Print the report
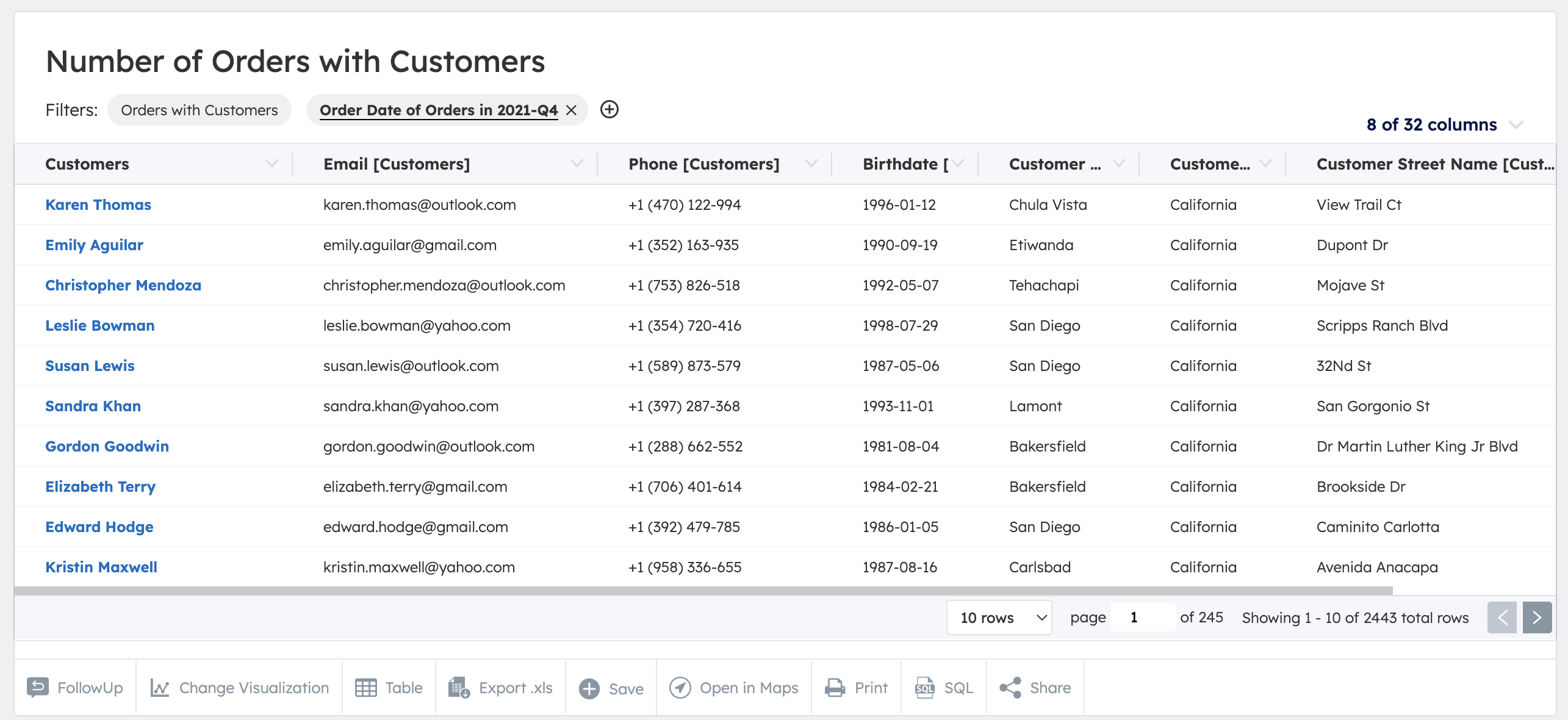Image resolution: width=1568 pixels, height=720 pixels. 855,687
